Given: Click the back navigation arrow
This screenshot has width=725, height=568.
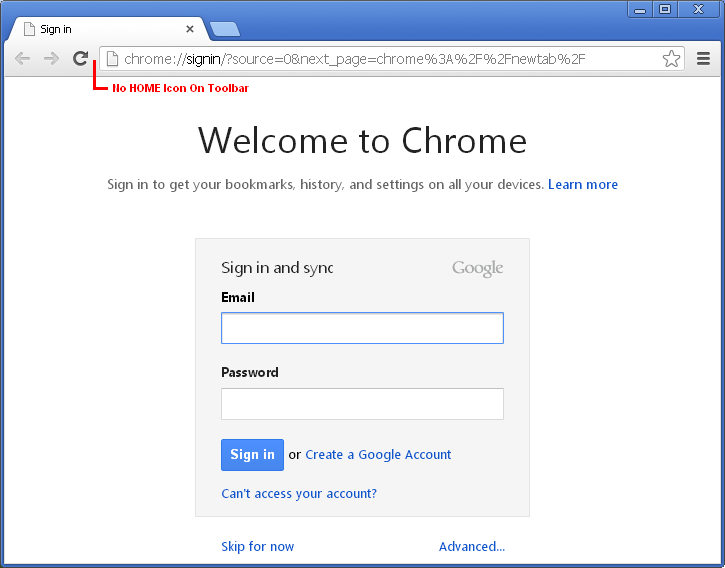Looking at the screenshot, I should pyautogui.click(x=22, y=59).
